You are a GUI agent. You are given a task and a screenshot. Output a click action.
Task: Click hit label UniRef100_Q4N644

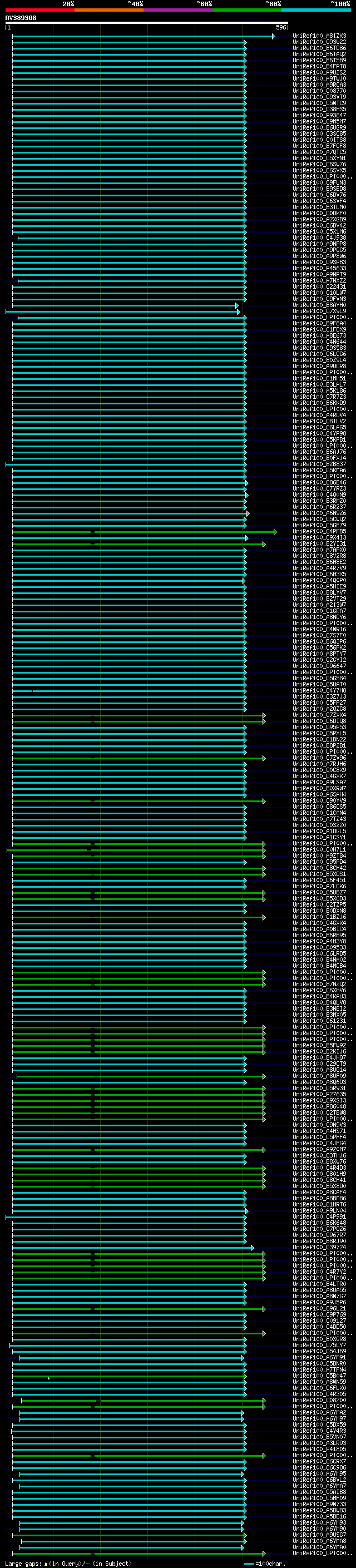click(319, 342)
